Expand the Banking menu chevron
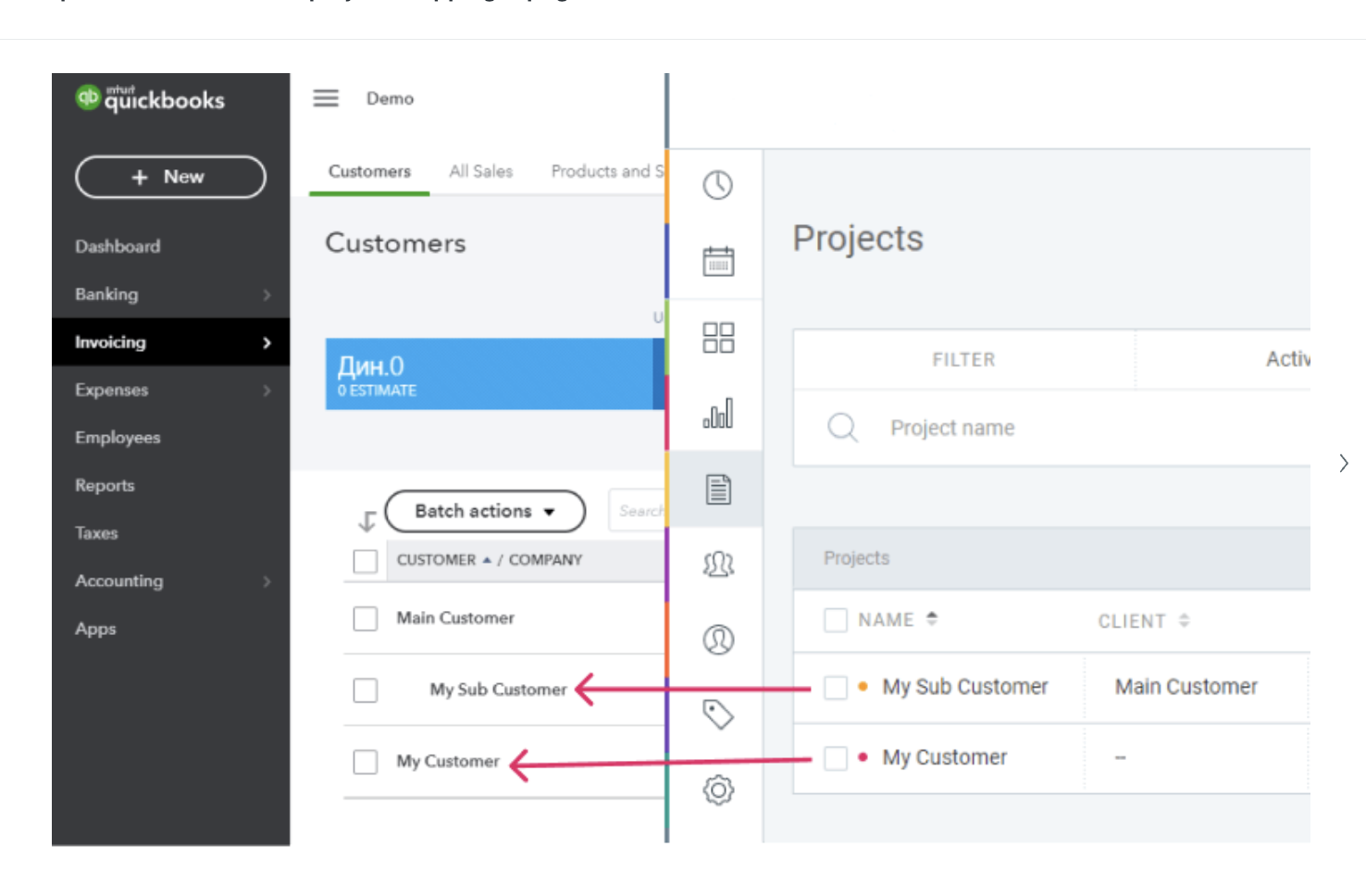 (x=267, y=294)
